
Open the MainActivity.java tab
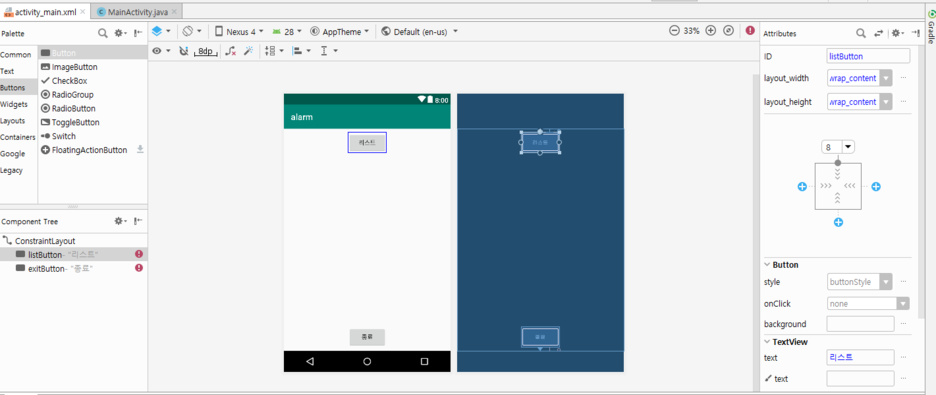pos(137,12)
